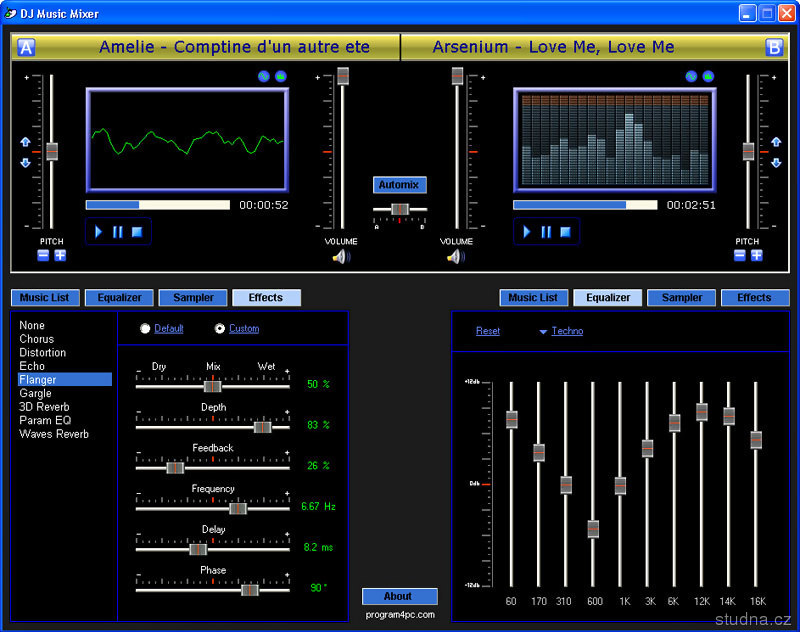Open deck B Effects tab
800x632 pixels.
(x=755, y=297)
